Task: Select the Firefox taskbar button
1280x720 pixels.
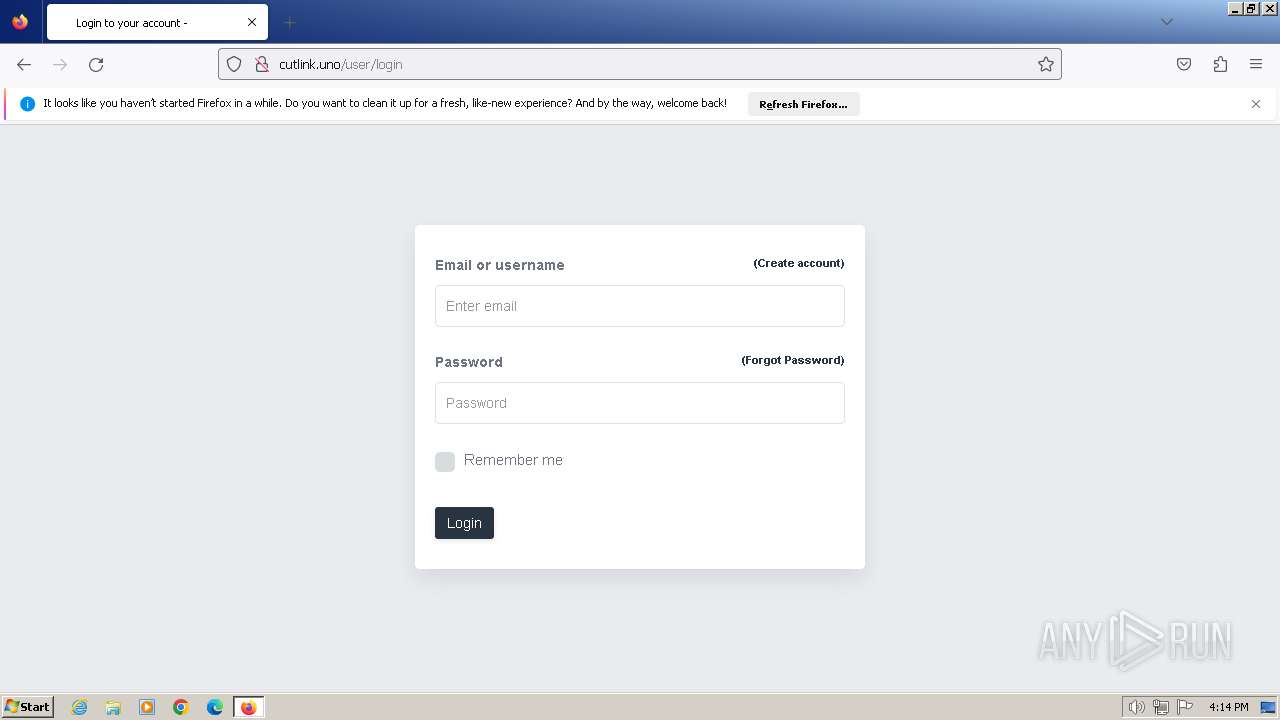Action: [249, 707]
